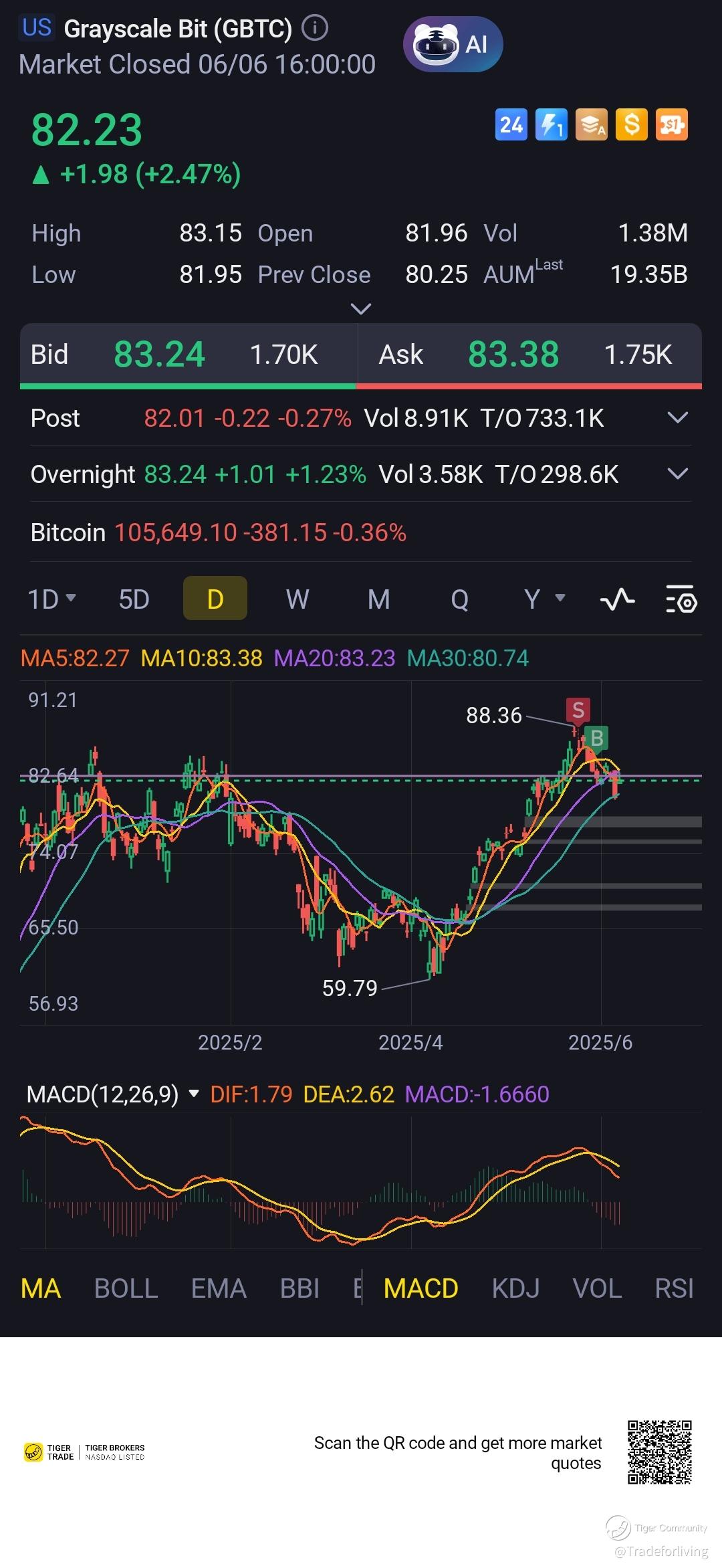Tap the 2025/4 date axis label
This screenshot has width=722, height=1568.
(410, 1042)
